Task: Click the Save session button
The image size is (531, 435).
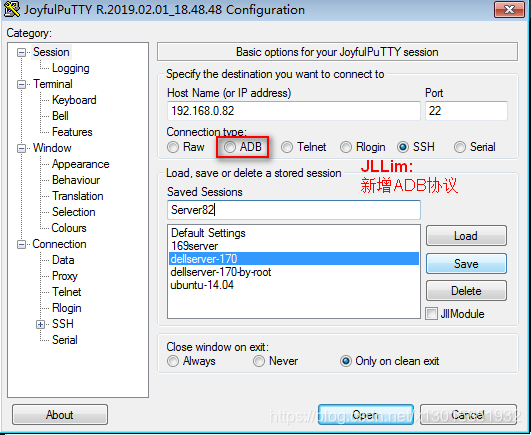Action: click(x=466, y=263)
